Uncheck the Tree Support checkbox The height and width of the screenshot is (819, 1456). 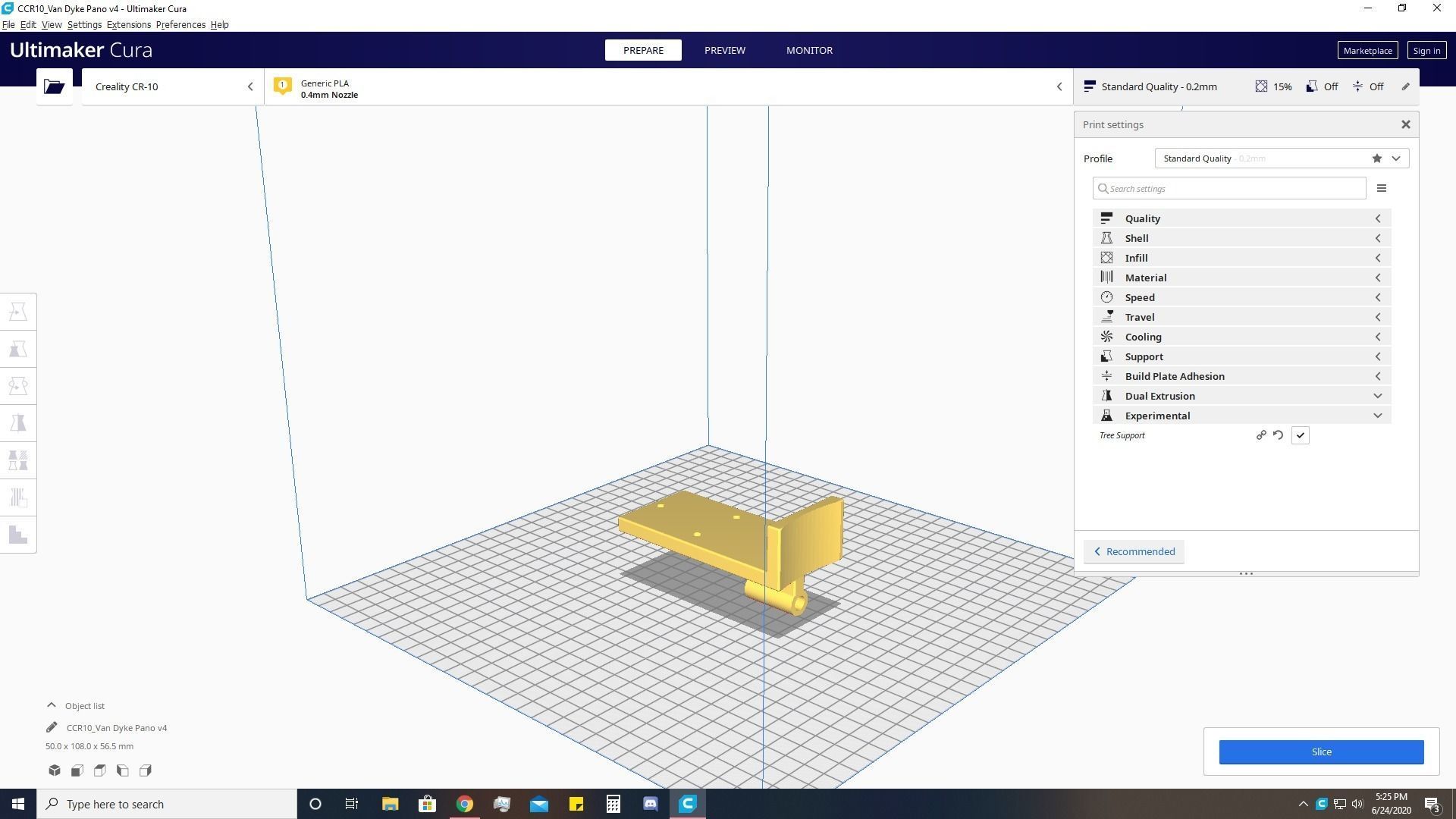pos(1300,435)
